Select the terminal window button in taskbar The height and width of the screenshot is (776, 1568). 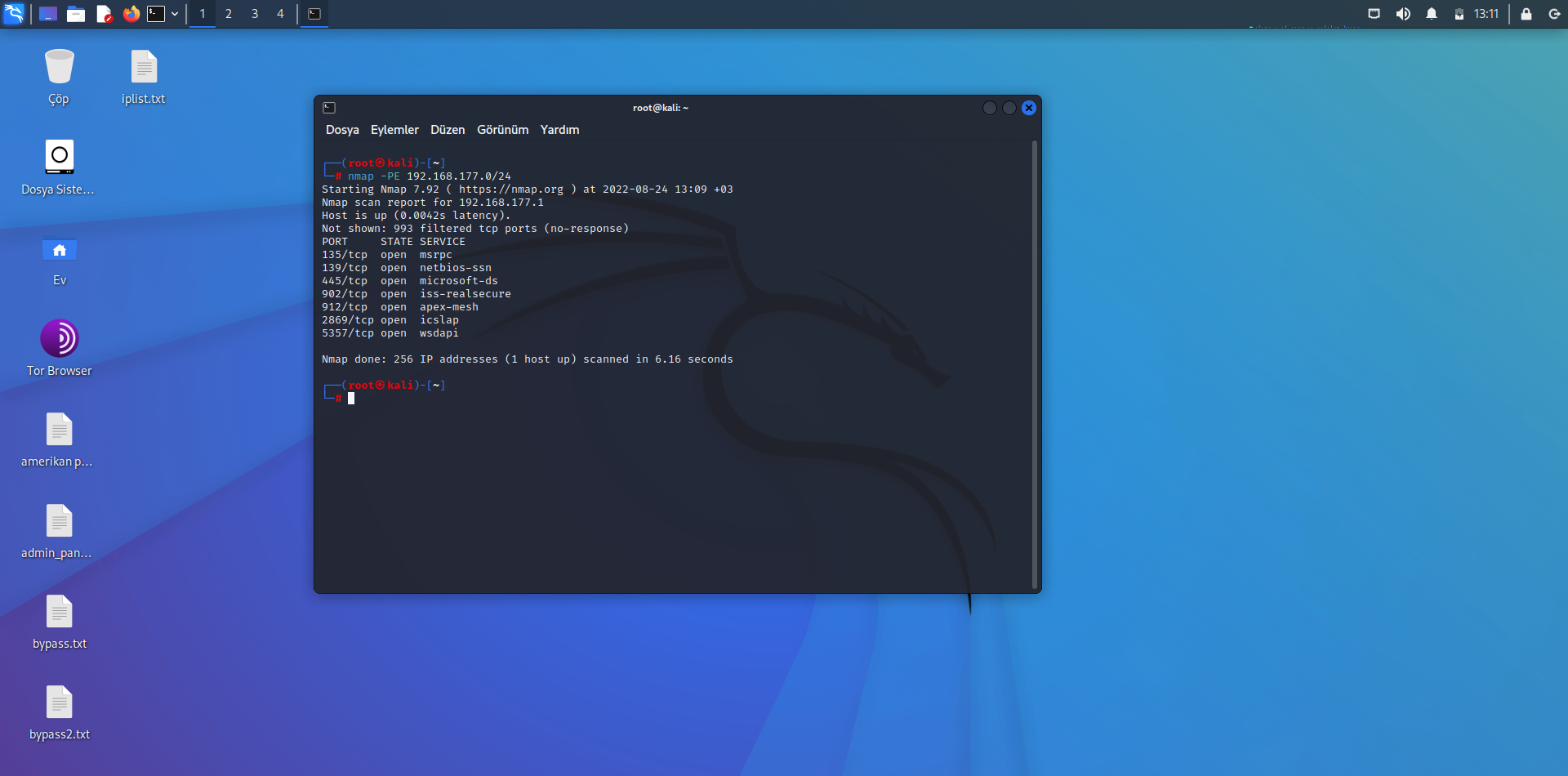pyautogui.click(x=314, y=14)
